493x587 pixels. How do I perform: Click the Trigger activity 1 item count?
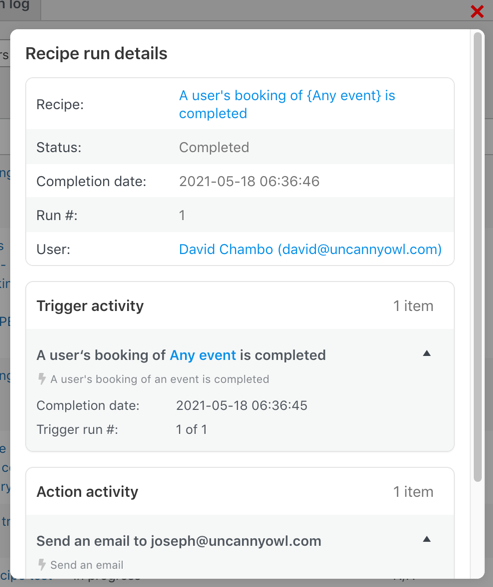(413, 306)
